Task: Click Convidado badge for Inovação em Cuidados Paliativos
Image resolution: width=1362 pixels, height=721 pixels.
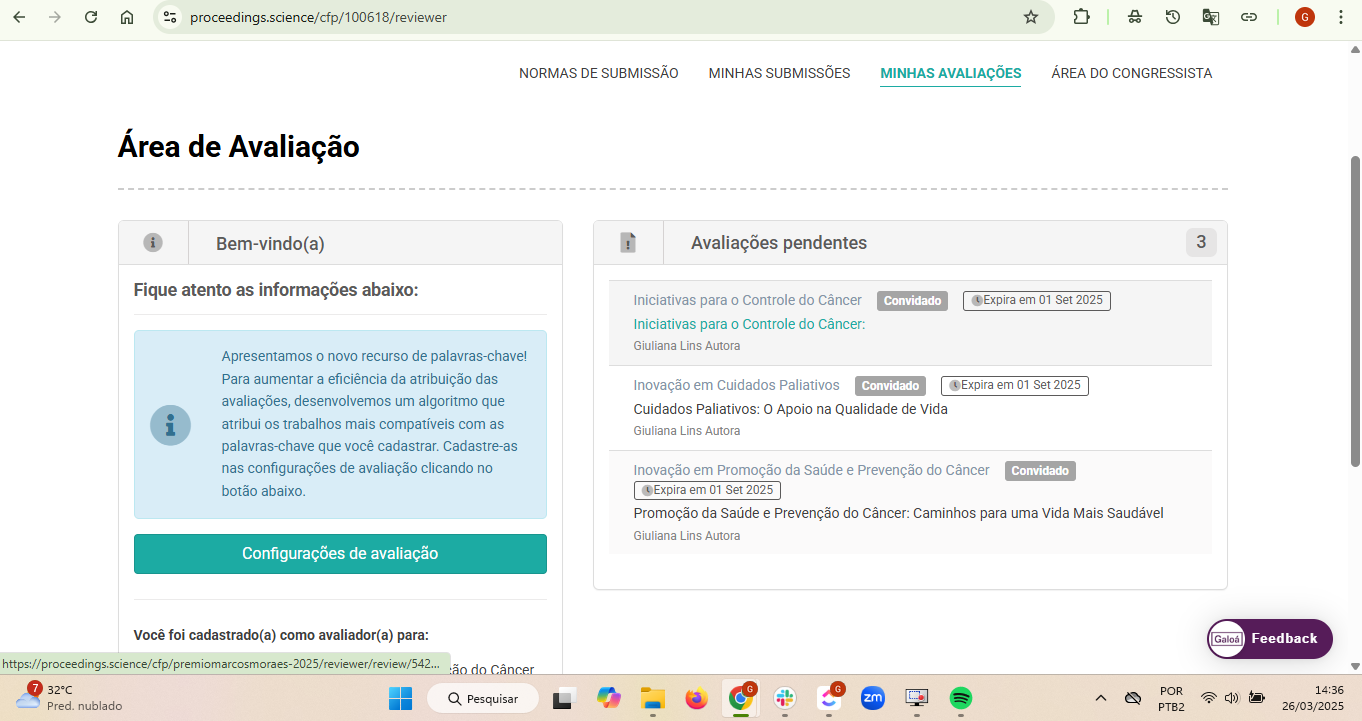Action: [890, 386]
